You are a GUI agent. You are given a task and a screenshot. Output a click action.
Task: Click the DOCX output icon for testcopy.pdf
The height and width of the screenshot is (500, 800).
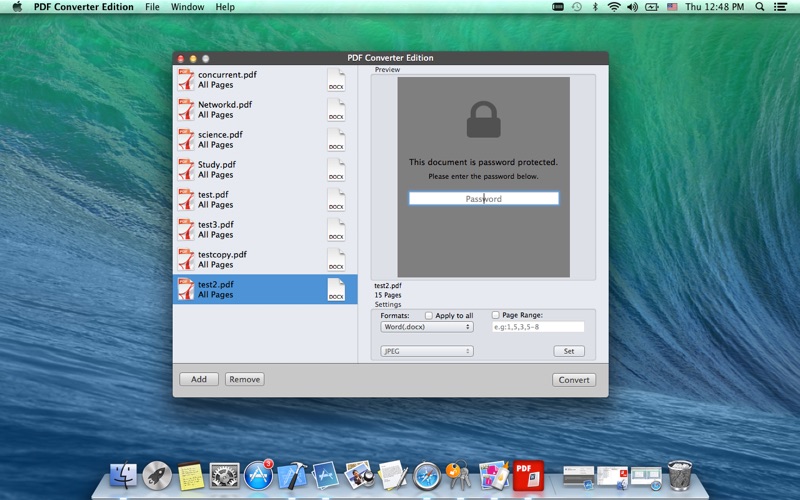pyautogui.click(x=336, y=260)
